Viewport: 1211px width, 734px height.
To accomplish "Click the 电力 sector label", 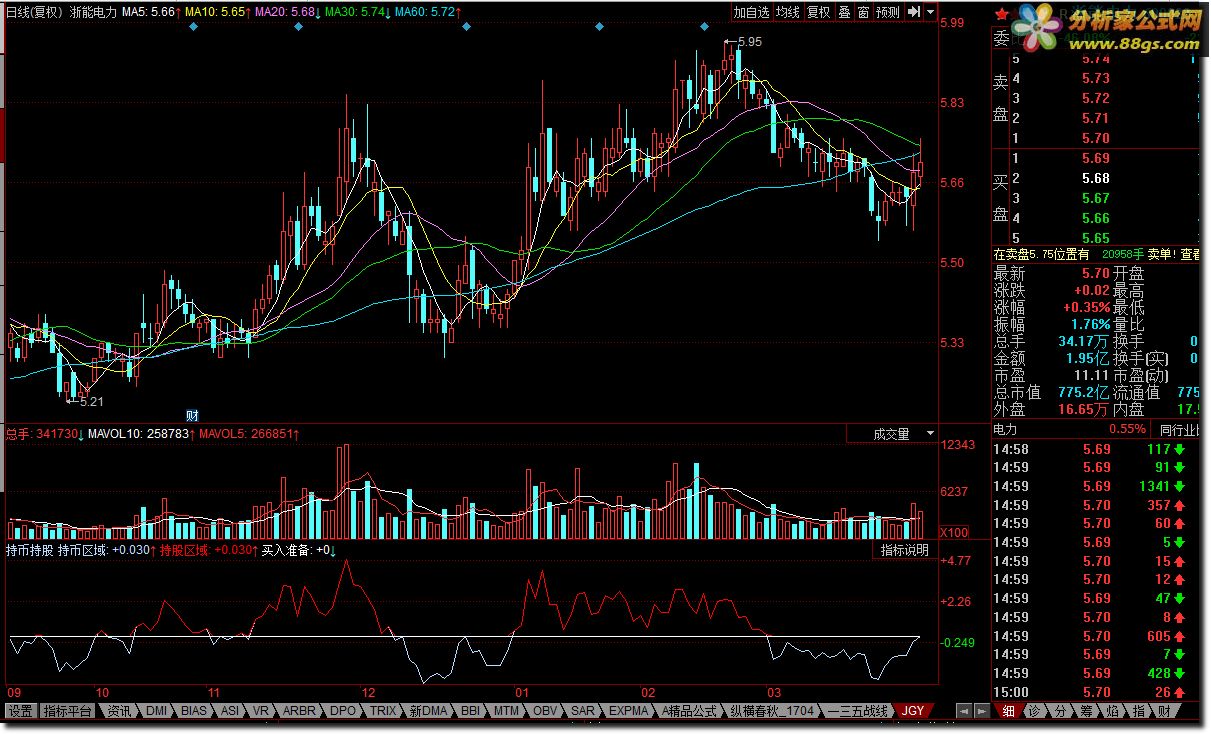I will 1005,429.
